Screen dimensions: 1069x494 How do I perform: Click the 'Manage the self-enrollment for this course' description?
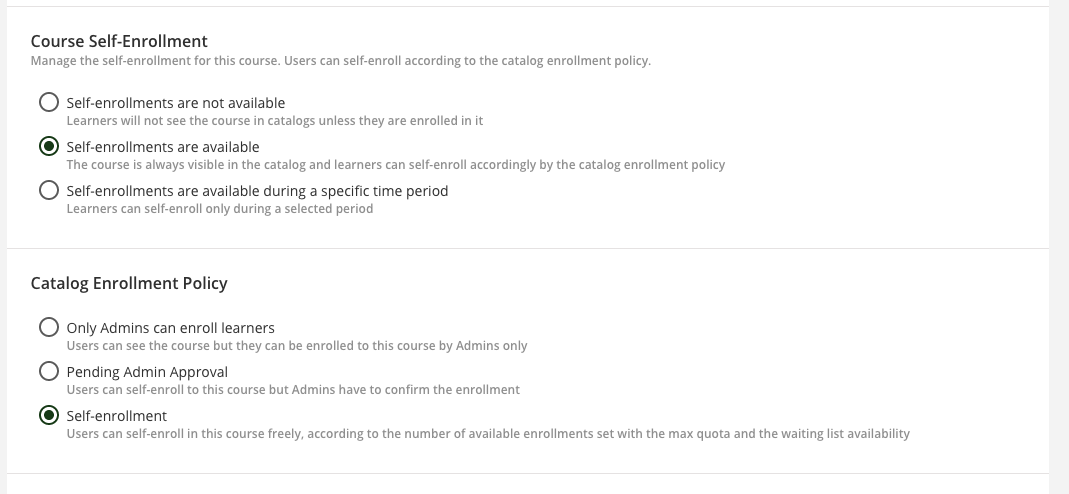click(x=340, y=61)
